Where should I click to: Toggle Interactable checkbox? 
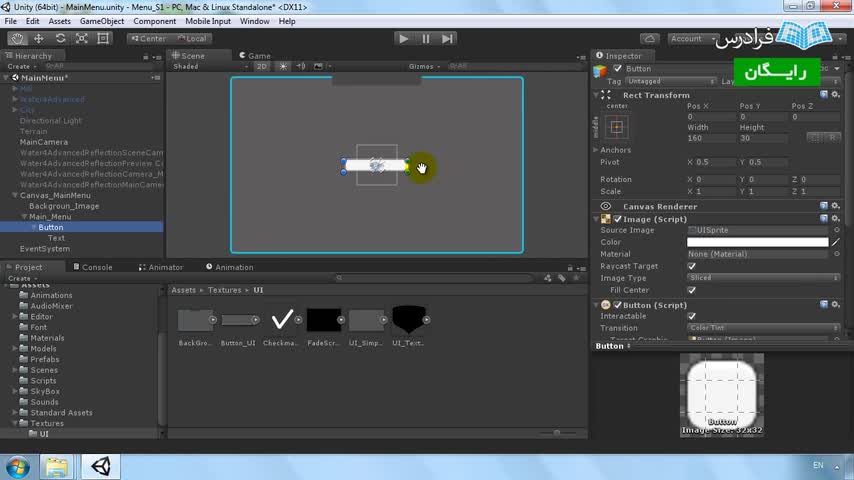692,316
